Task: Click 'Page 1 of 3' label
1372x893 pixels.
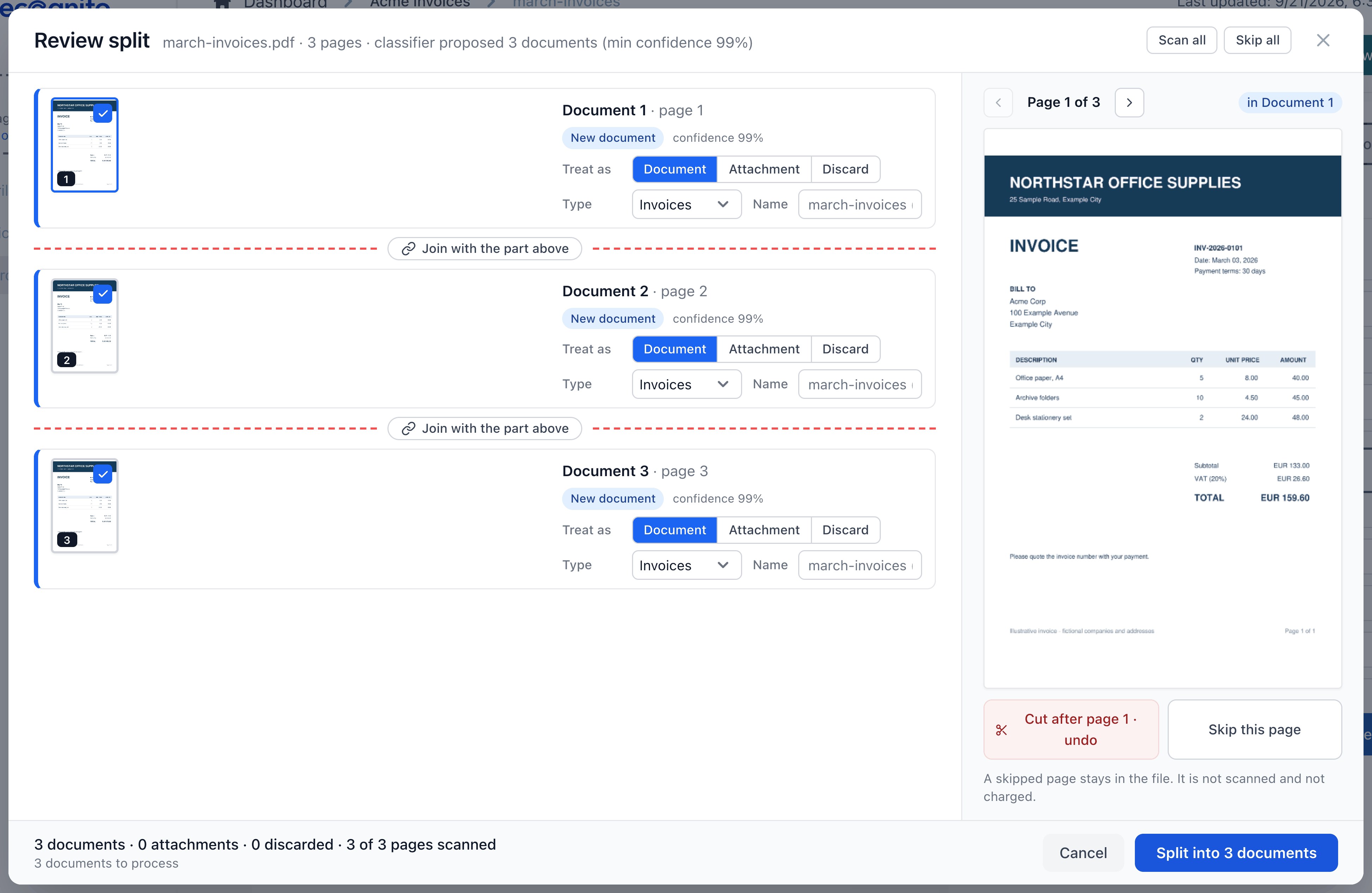Action: click(1064, 103)
